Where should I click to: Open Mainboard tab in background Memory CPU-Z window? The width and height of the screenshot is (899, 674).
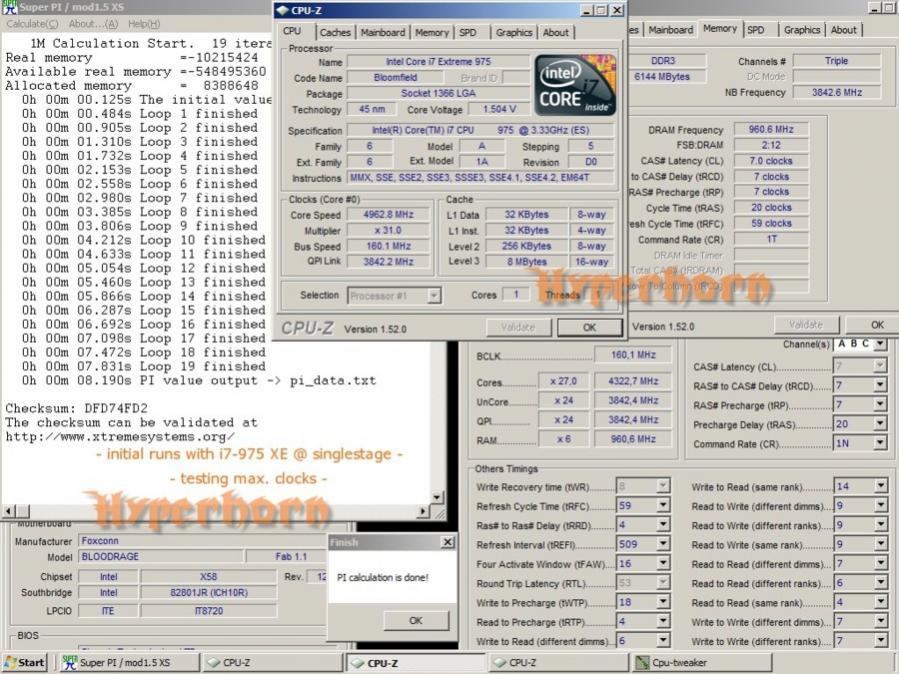click(670, 30)
